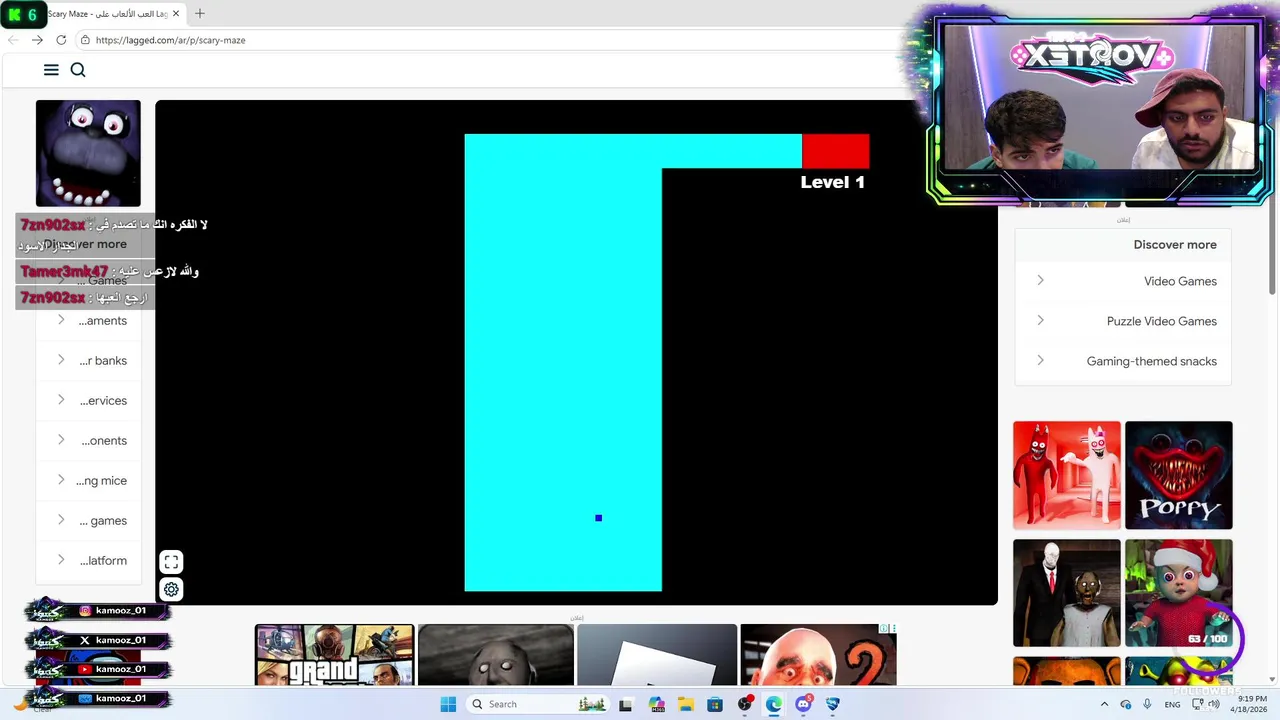This screenshot has width=1280, height=720.
Task: Expand the Puzzle Video Games chevron
Action: pos(1040,320)
